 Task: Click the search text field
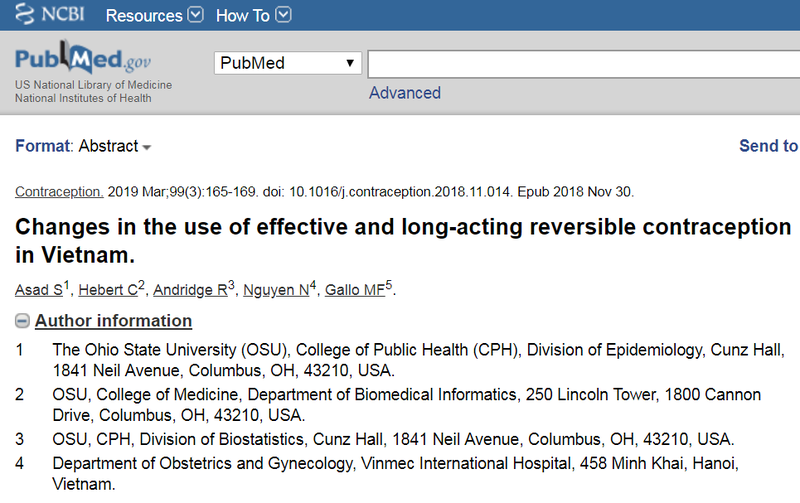click(x=584, y=64)
